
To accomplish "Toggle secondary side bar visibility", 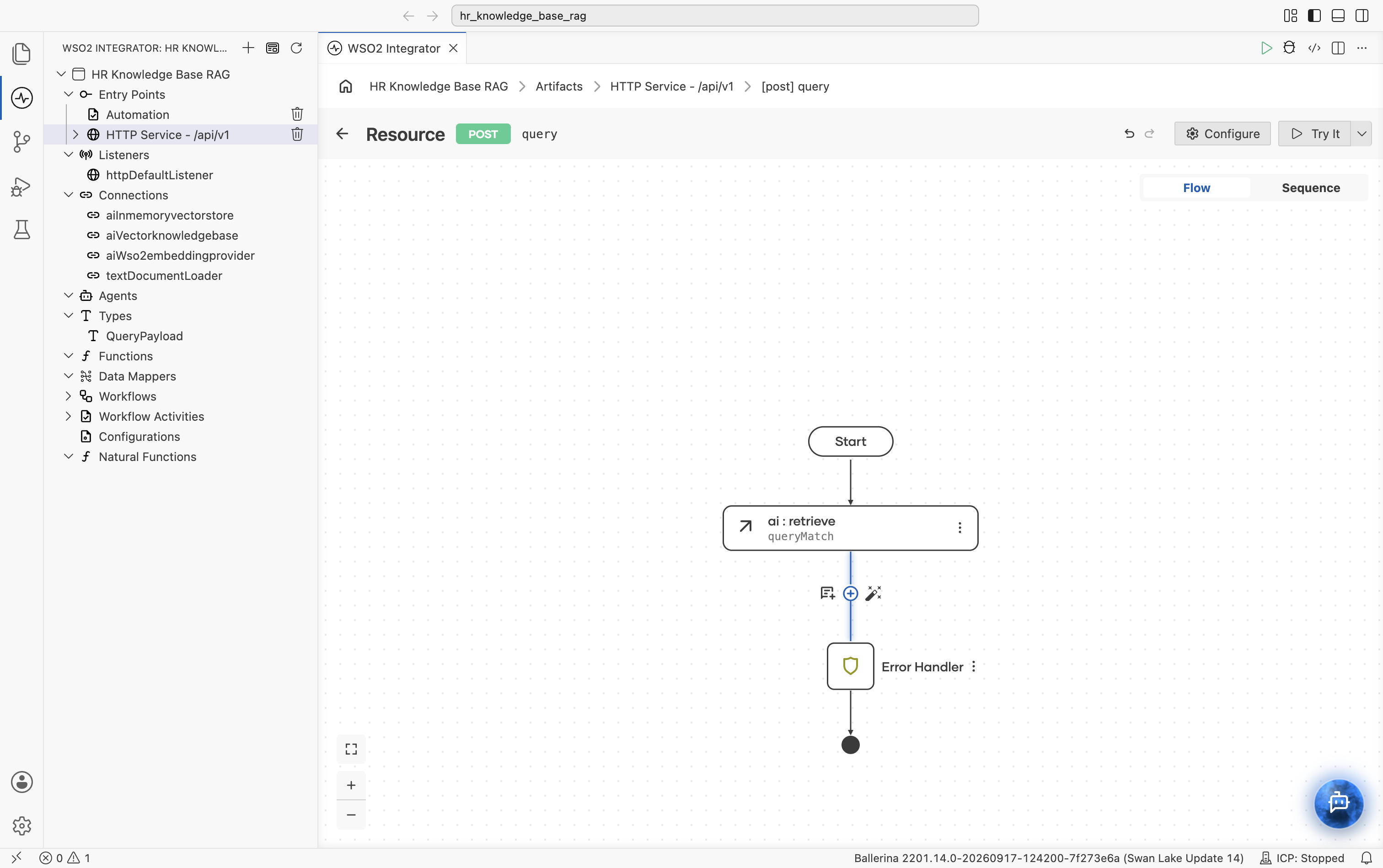I will tap(1361, 16).
